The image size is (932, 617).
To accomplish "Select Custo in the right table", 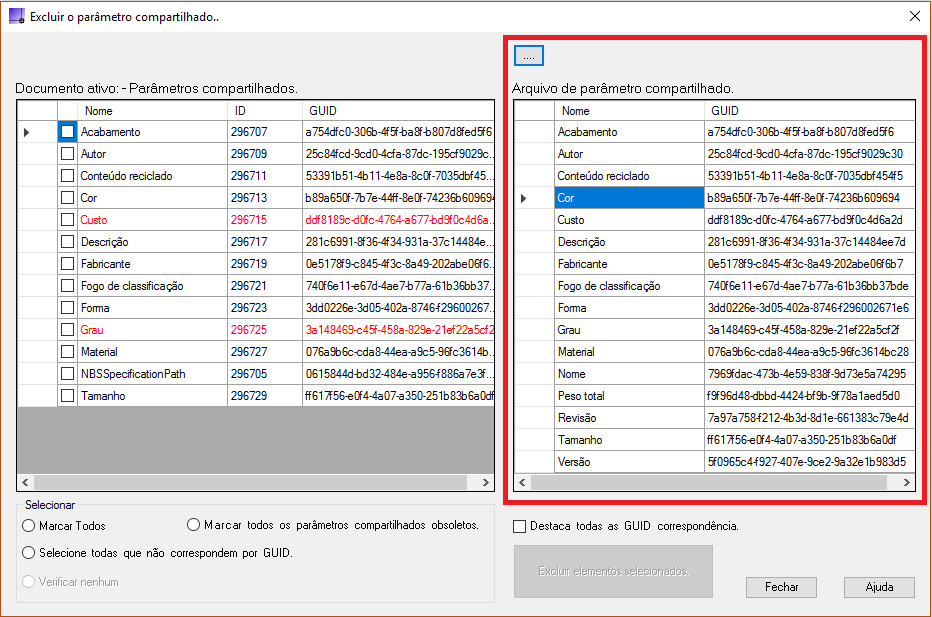I will click(629, 219).
